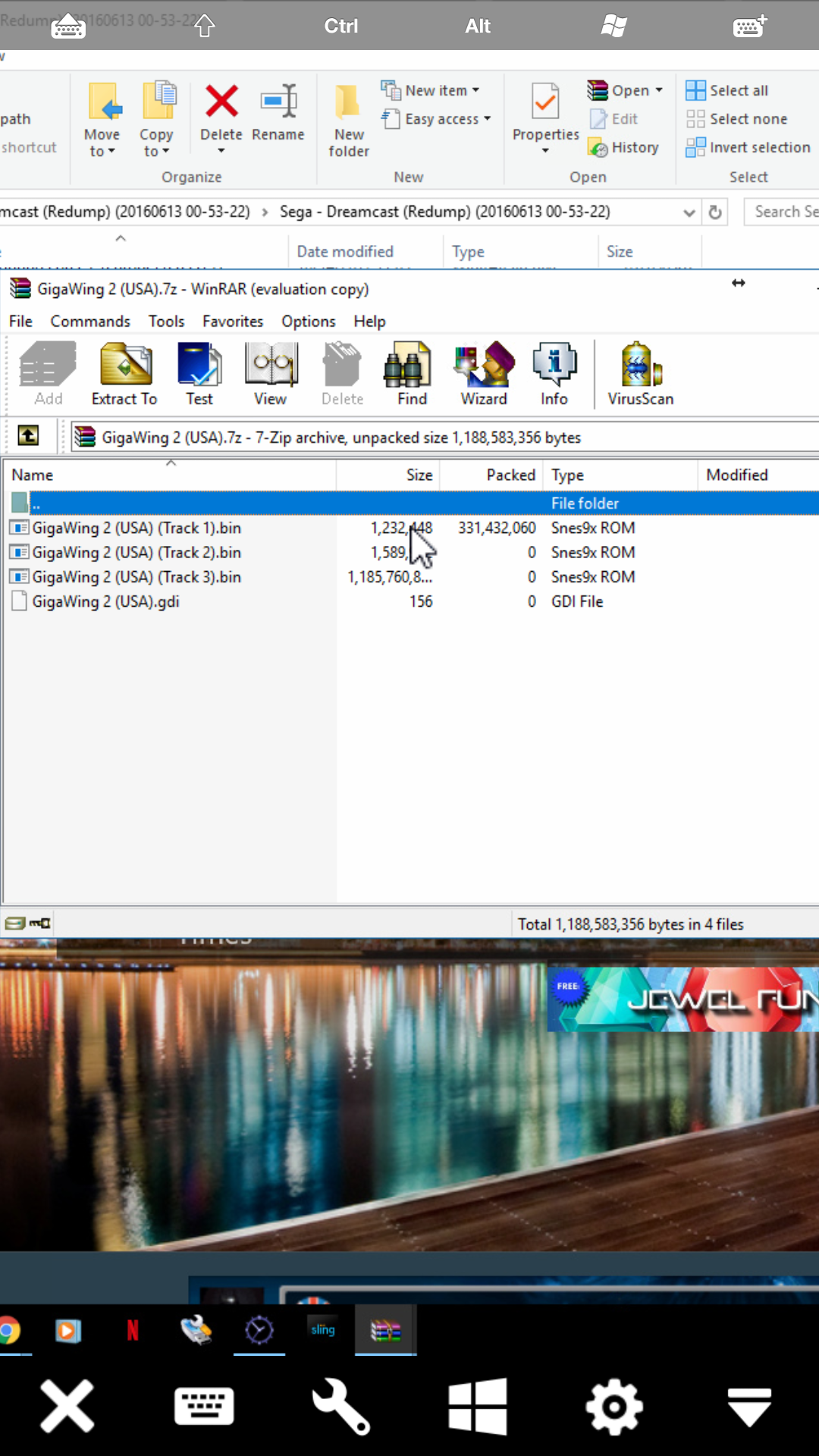Collapse remote toolbar with down arrow
This screenshot has width=819, height=1456.
pos(750,1407)
